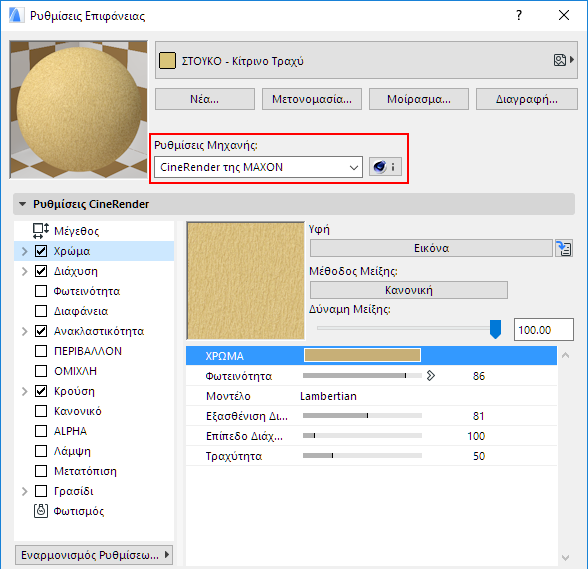Enable the ΠΕΡΙΒΑΛΛΟΝ checkbox
This screenshot has height=569, width=588.
point(41,351)
